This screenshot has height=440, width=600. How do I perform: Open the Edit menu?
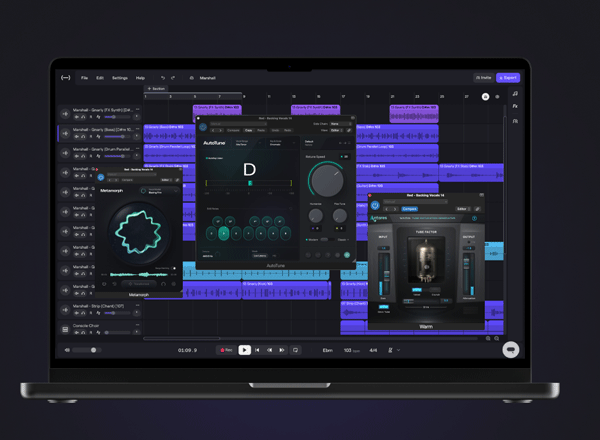pyautogui.click(x=100, y=78)
